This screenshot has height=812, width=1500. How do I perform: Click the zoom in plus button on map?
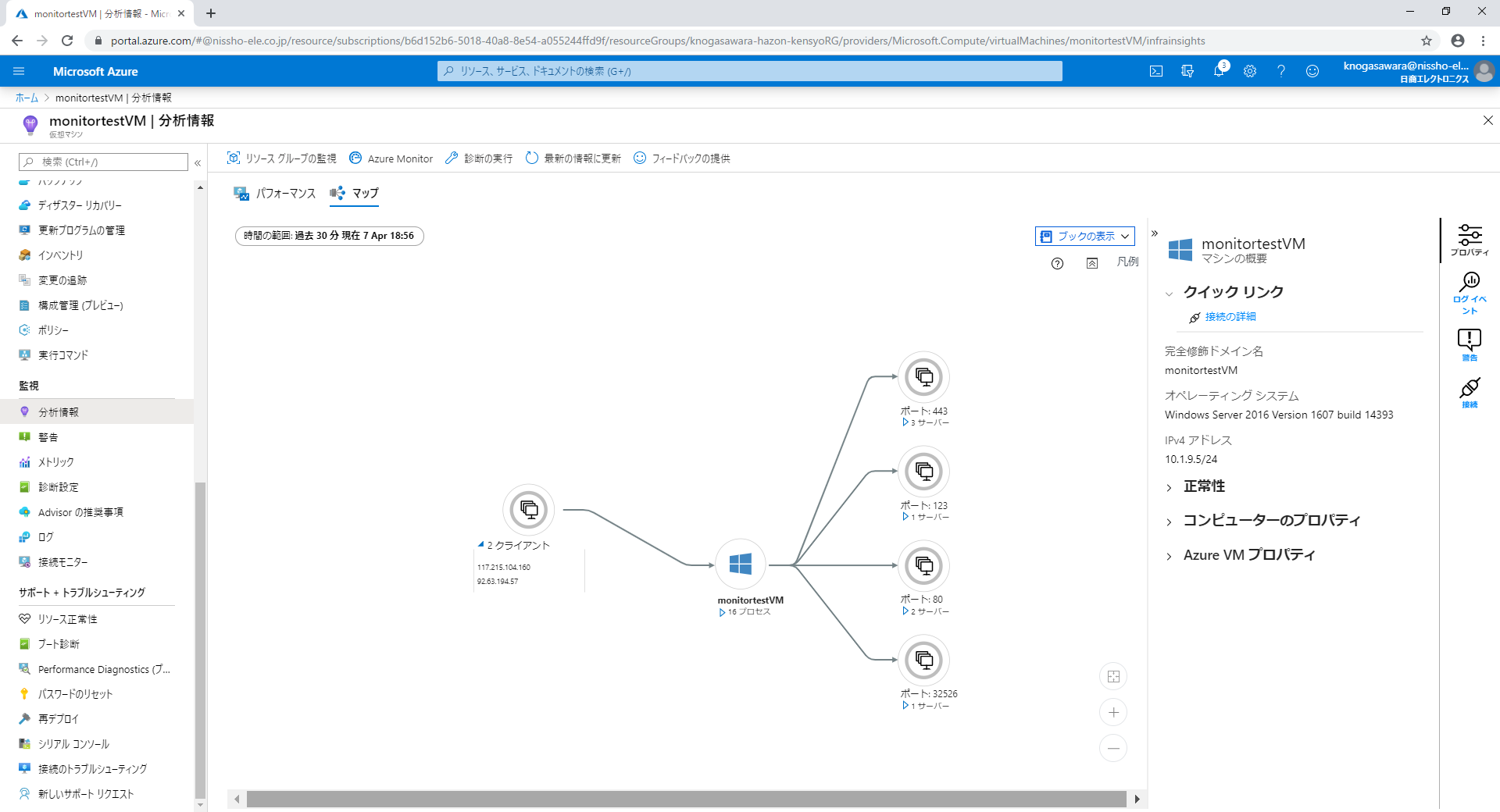point(1113,712)
